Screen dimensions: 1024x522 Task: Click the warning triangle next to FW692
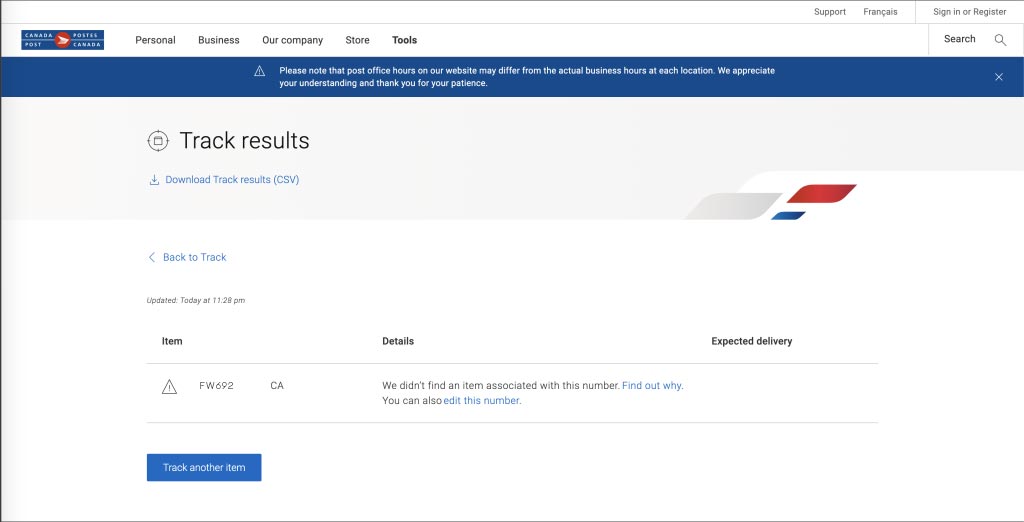tap(169, 387)
